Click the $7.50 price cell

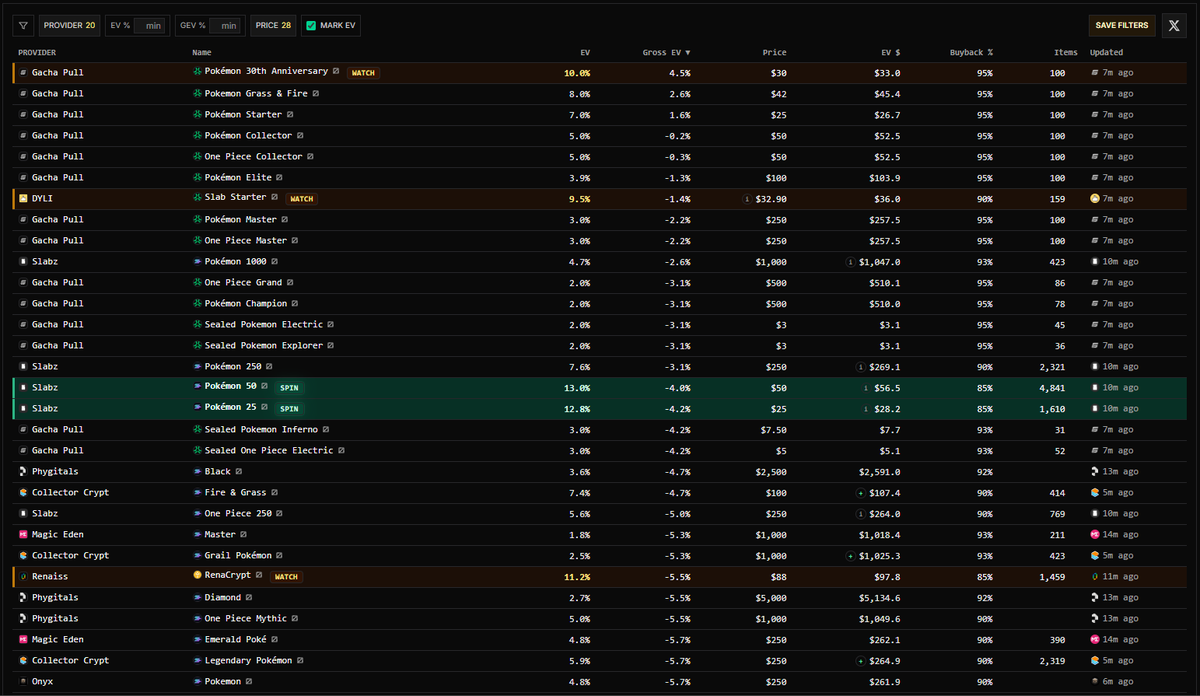(774, 429)
